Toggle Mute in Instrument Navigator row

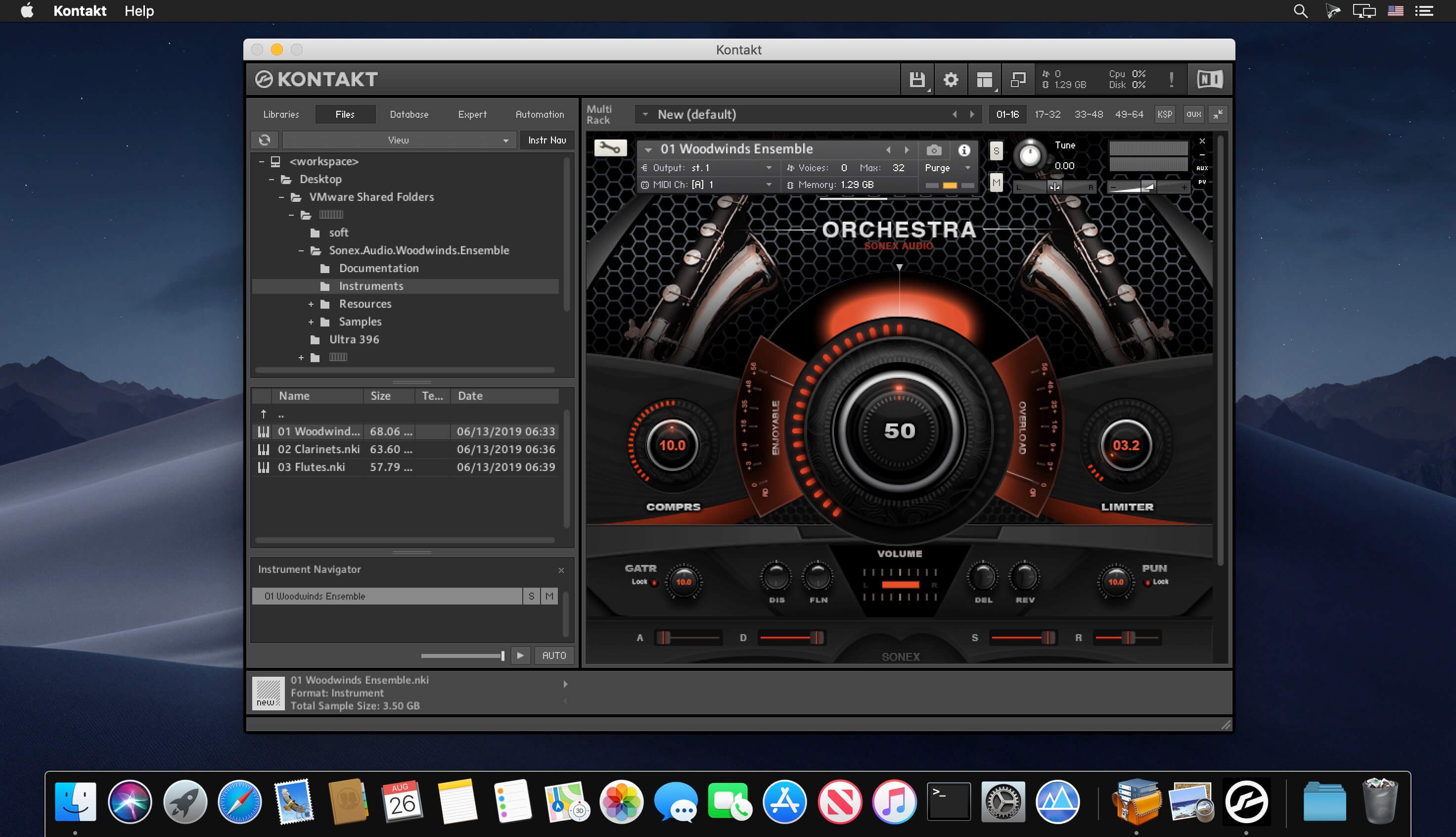coord(550,596)
